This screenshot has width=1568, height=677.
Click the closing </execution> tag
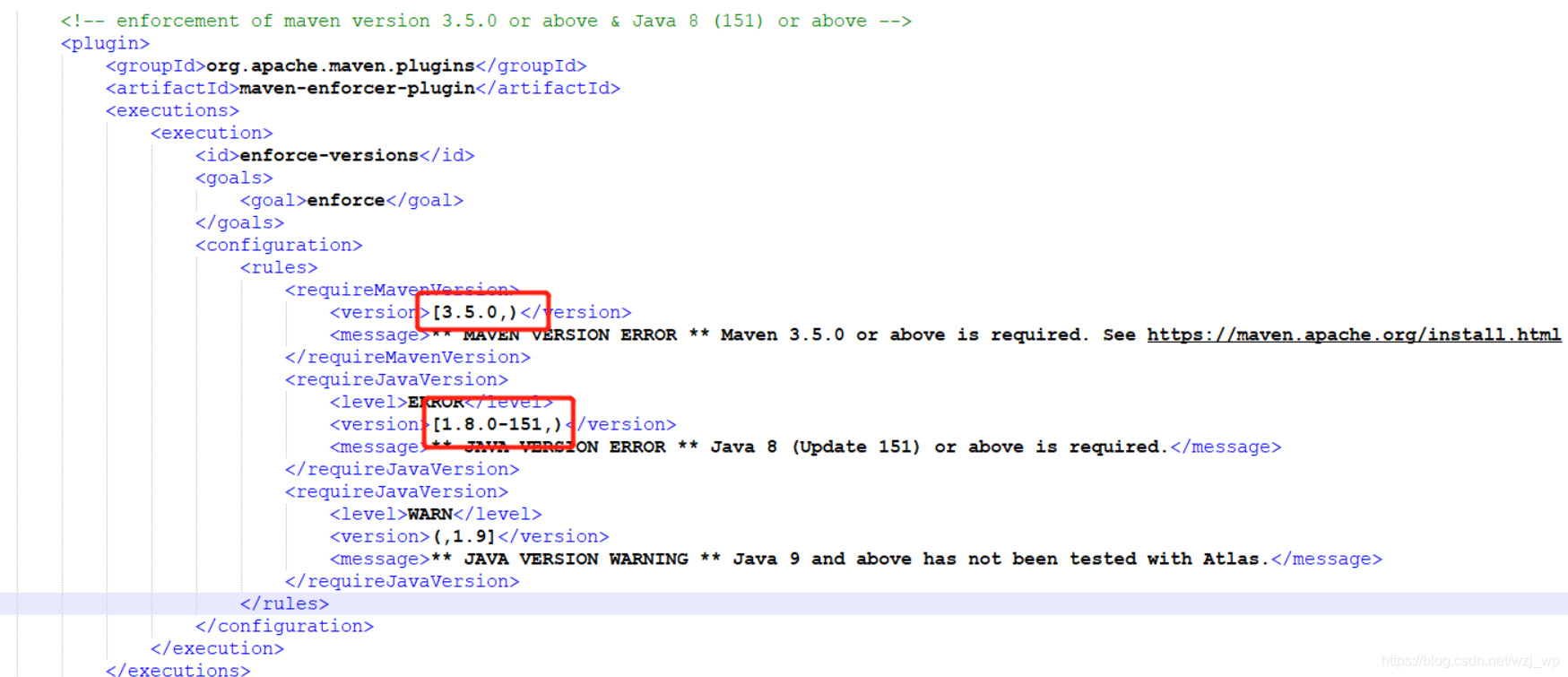click(217, 648)
